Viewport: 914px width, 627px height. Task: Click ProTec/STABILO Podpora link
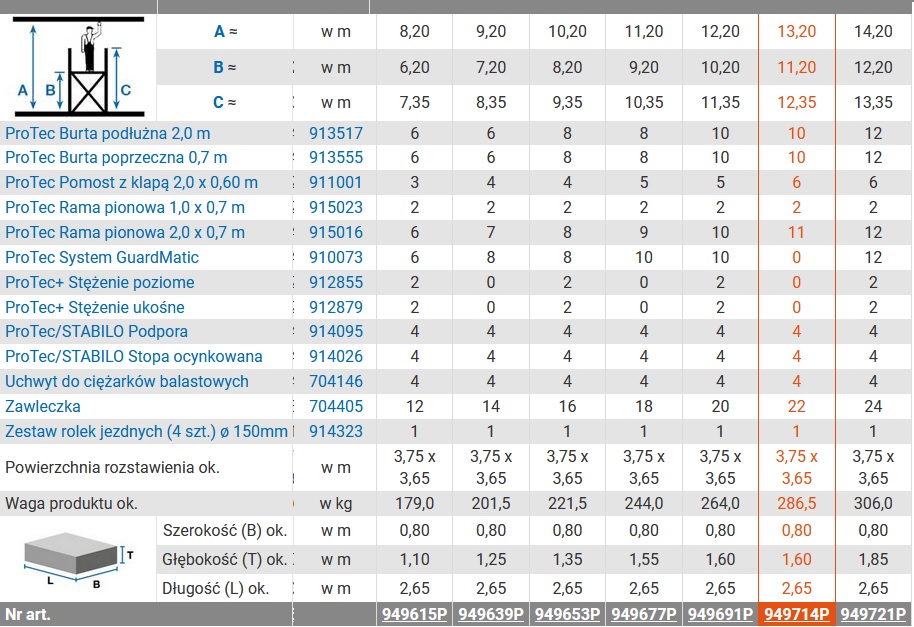(x=96, y=332)
